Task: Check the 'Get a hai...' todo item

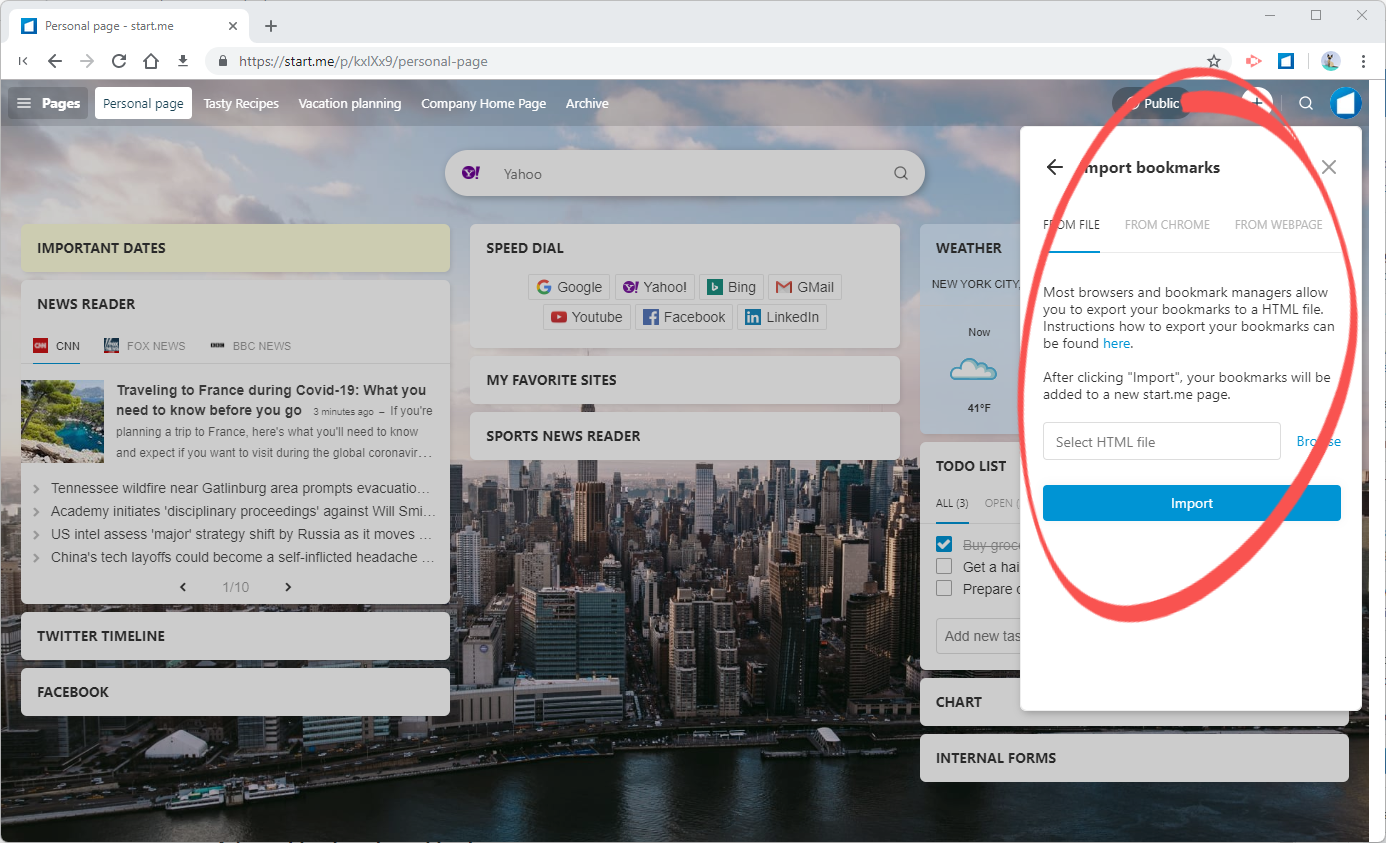Action: point(943,567)
